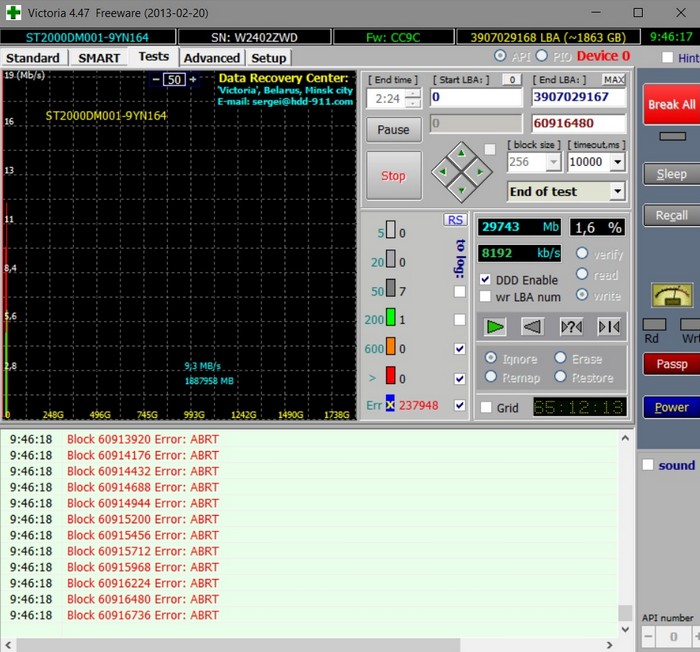Click the Pause button

(x=393, y=130)
